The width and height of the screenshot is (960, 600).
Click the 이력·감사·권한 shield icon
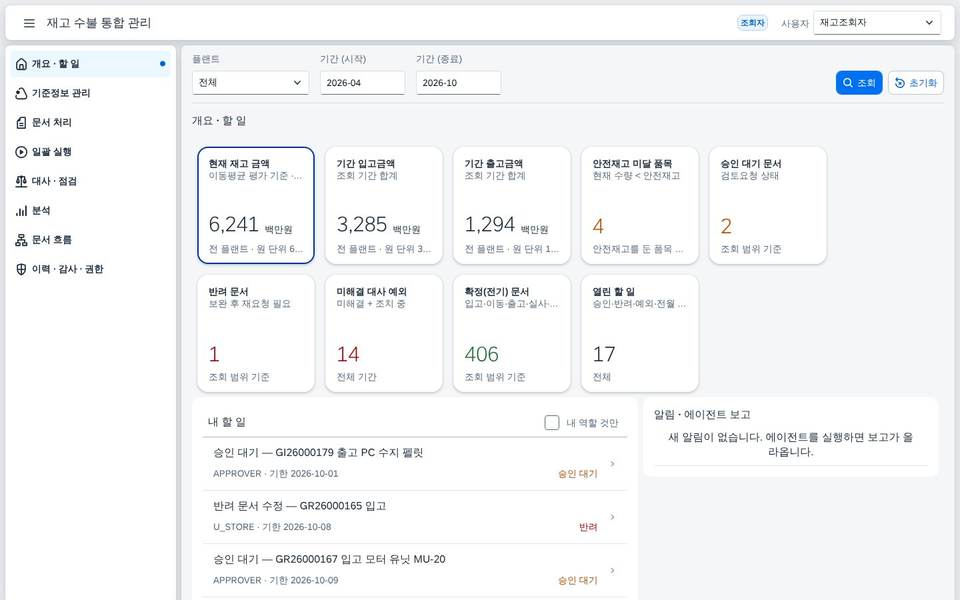tap(21, 269)
